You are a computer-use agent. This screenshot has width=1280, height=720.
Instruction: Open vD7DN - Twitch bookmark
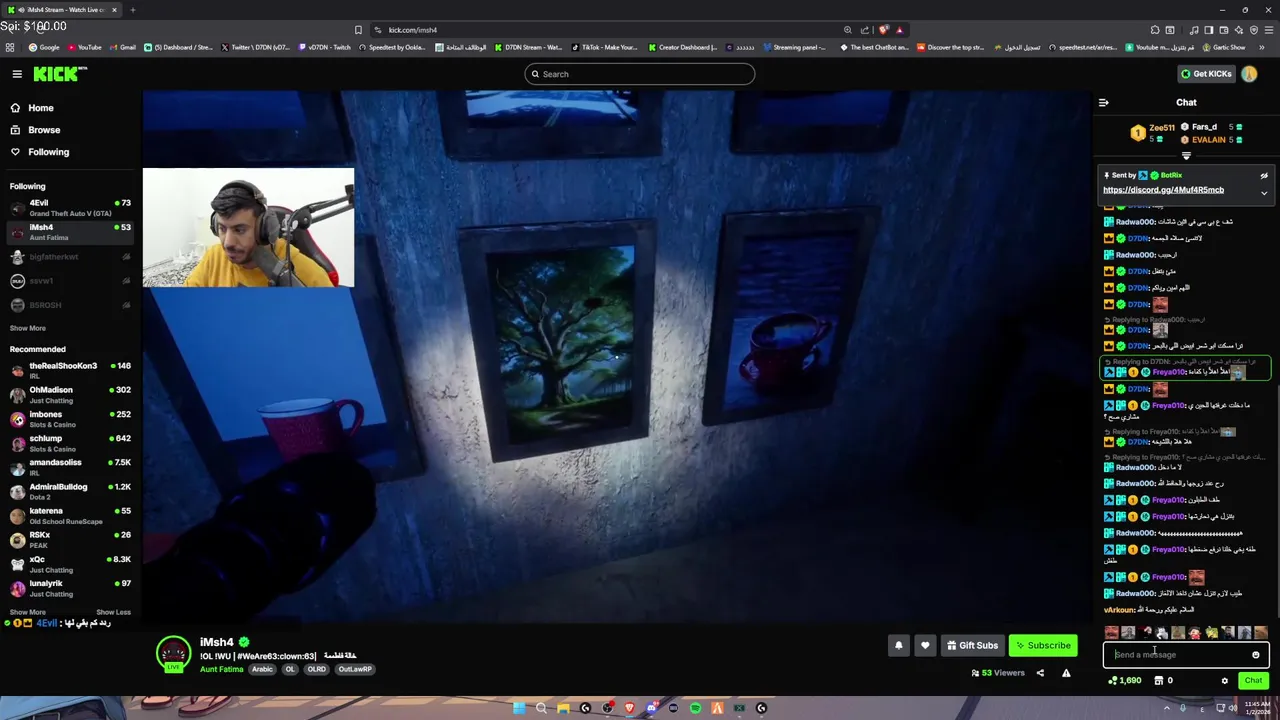324,47
